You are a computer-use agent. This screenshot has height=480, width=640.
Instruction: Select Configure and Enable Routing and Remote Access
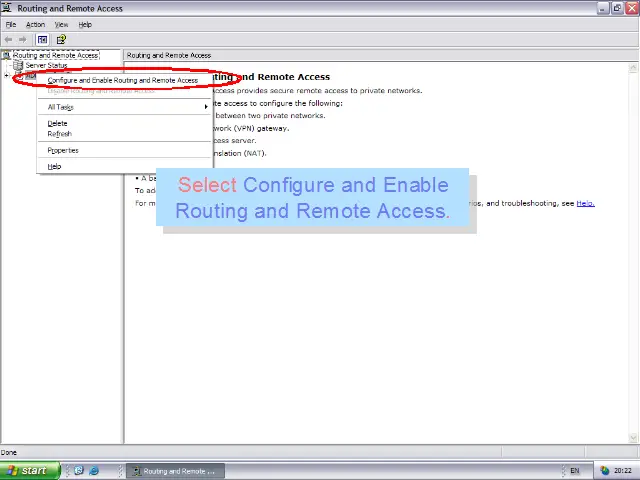point(122,80)
